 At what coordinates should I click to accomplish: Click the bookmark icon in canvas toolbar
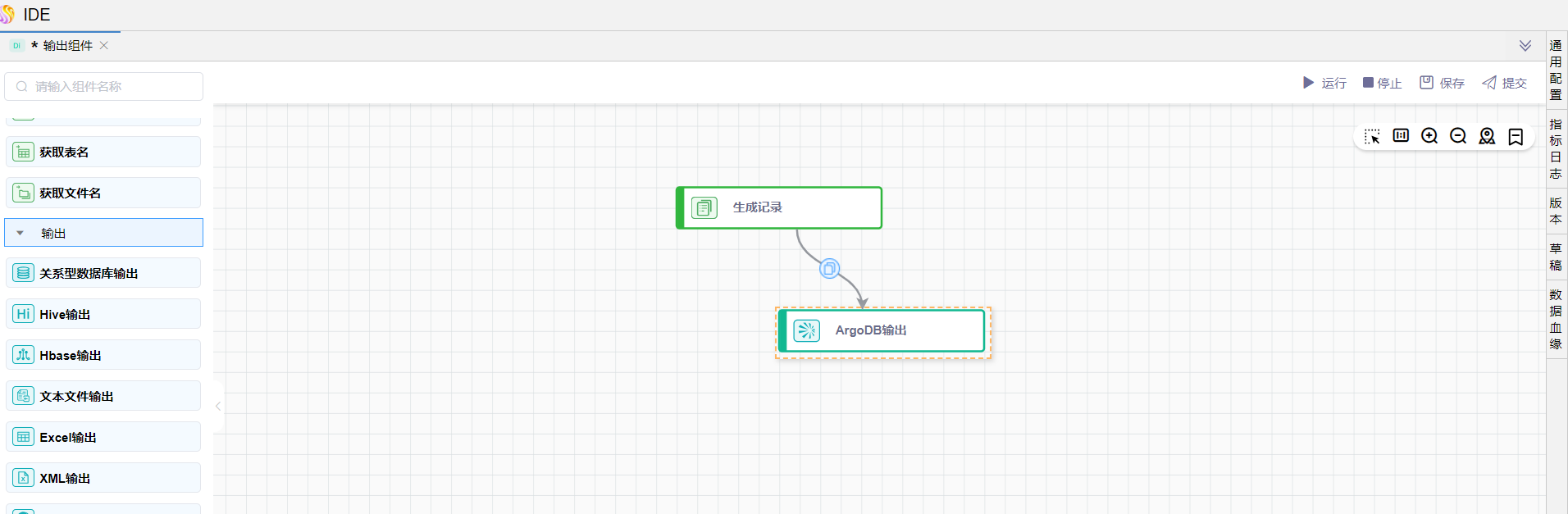pos(1516,136)
